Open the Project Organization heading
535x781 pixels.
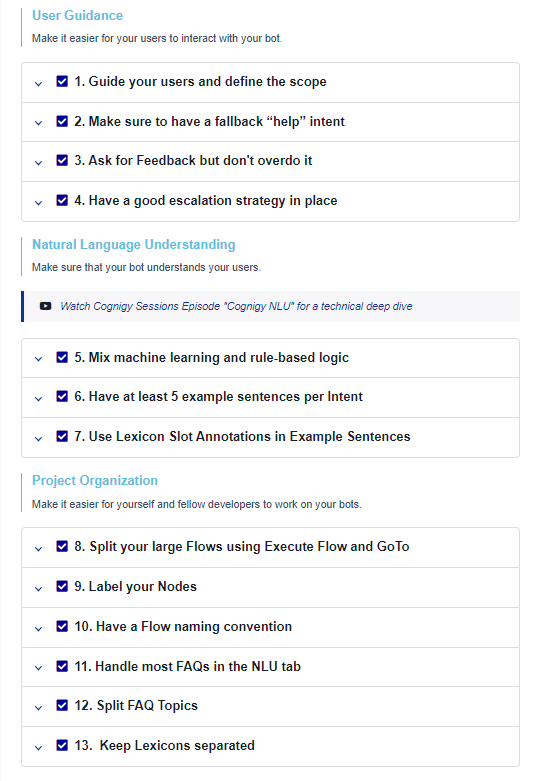coord(95,481)
